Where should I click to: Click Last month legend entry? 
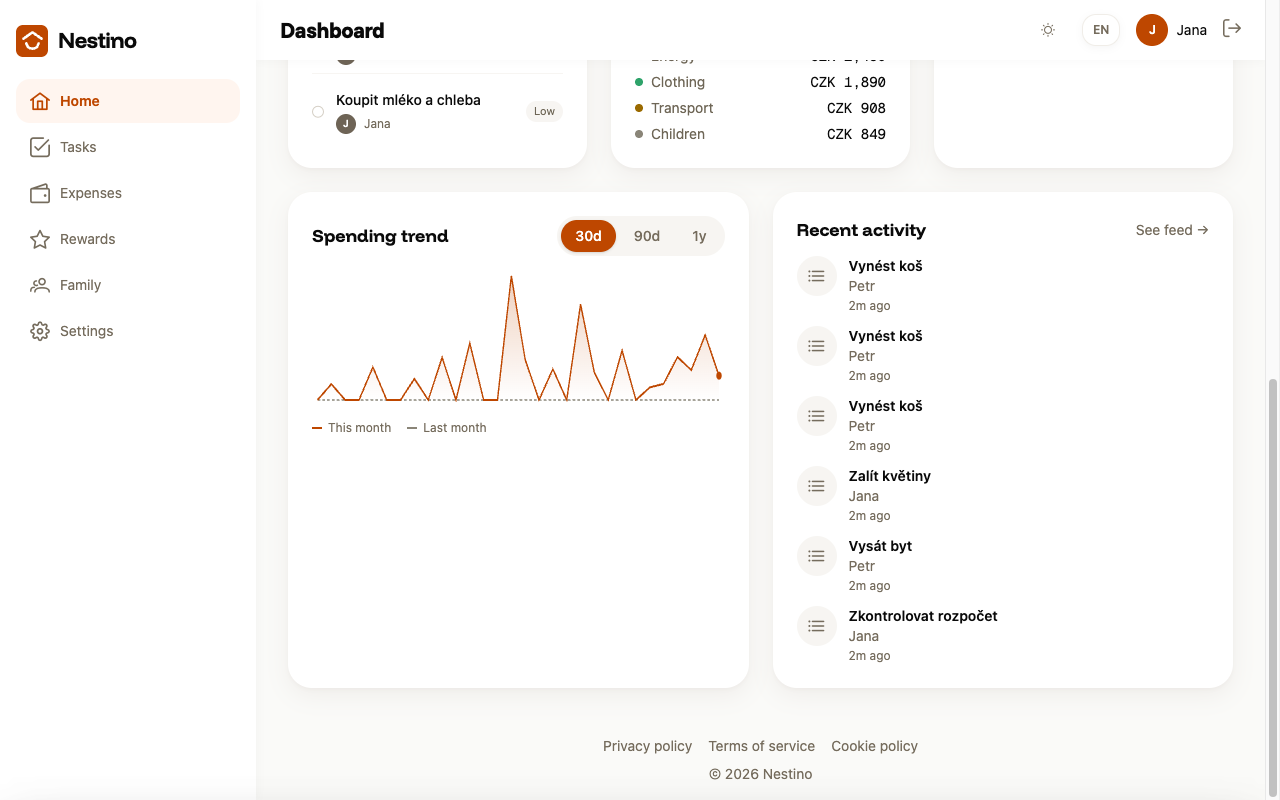point(447,428)
